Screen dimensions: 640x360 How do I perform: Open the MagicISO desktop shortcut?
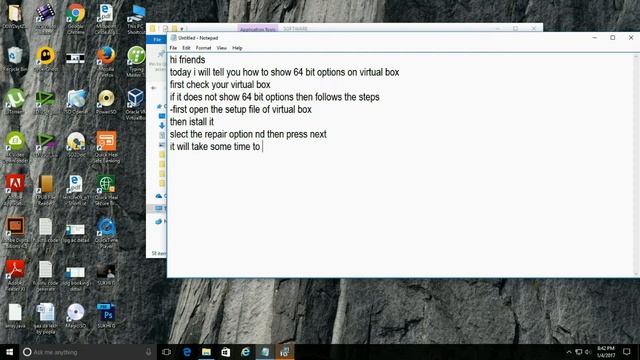pos(76,316)
